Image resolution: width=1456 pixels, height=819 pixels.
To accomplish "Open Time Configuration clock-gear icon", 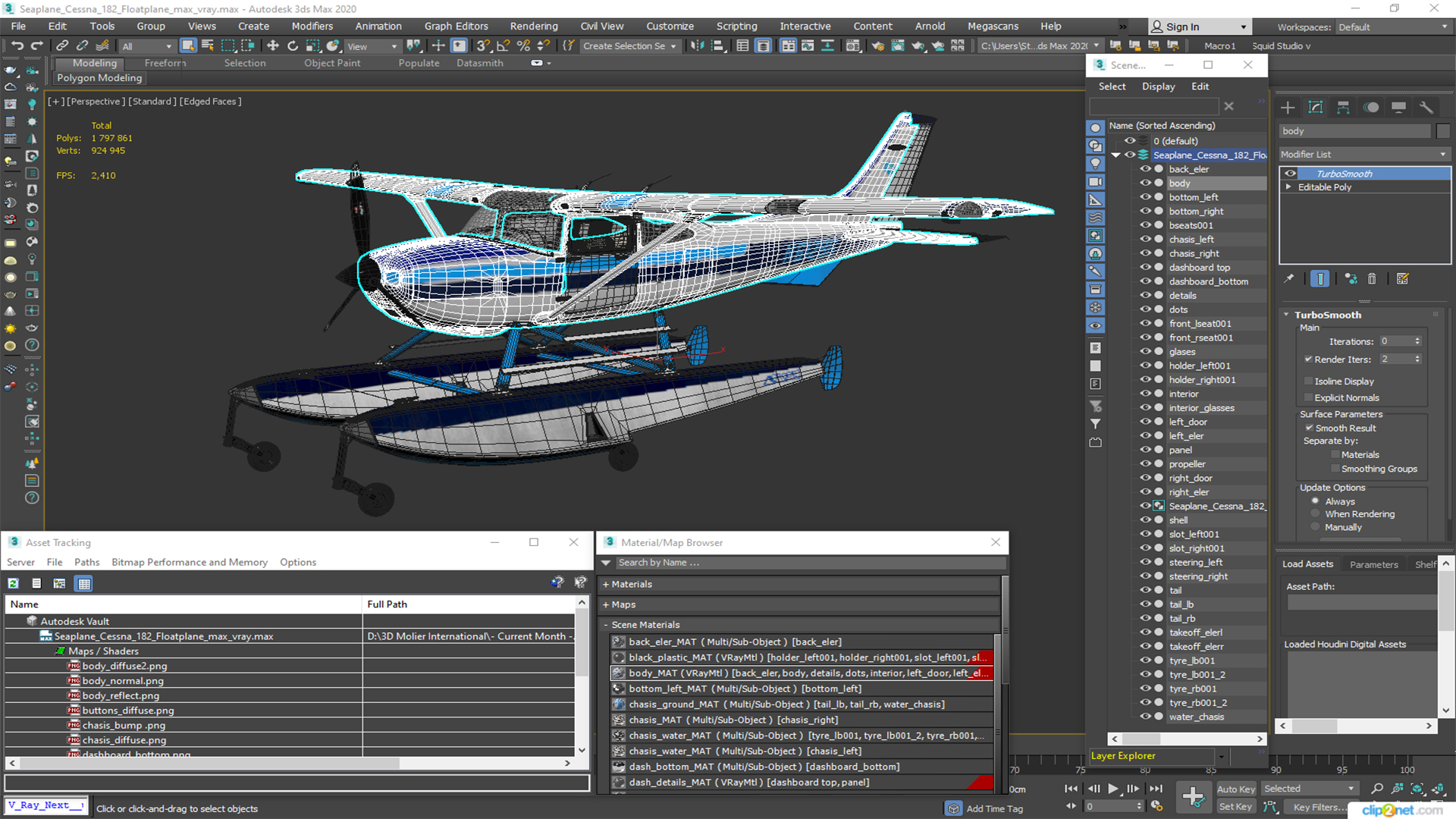I will coord(1156,806).
